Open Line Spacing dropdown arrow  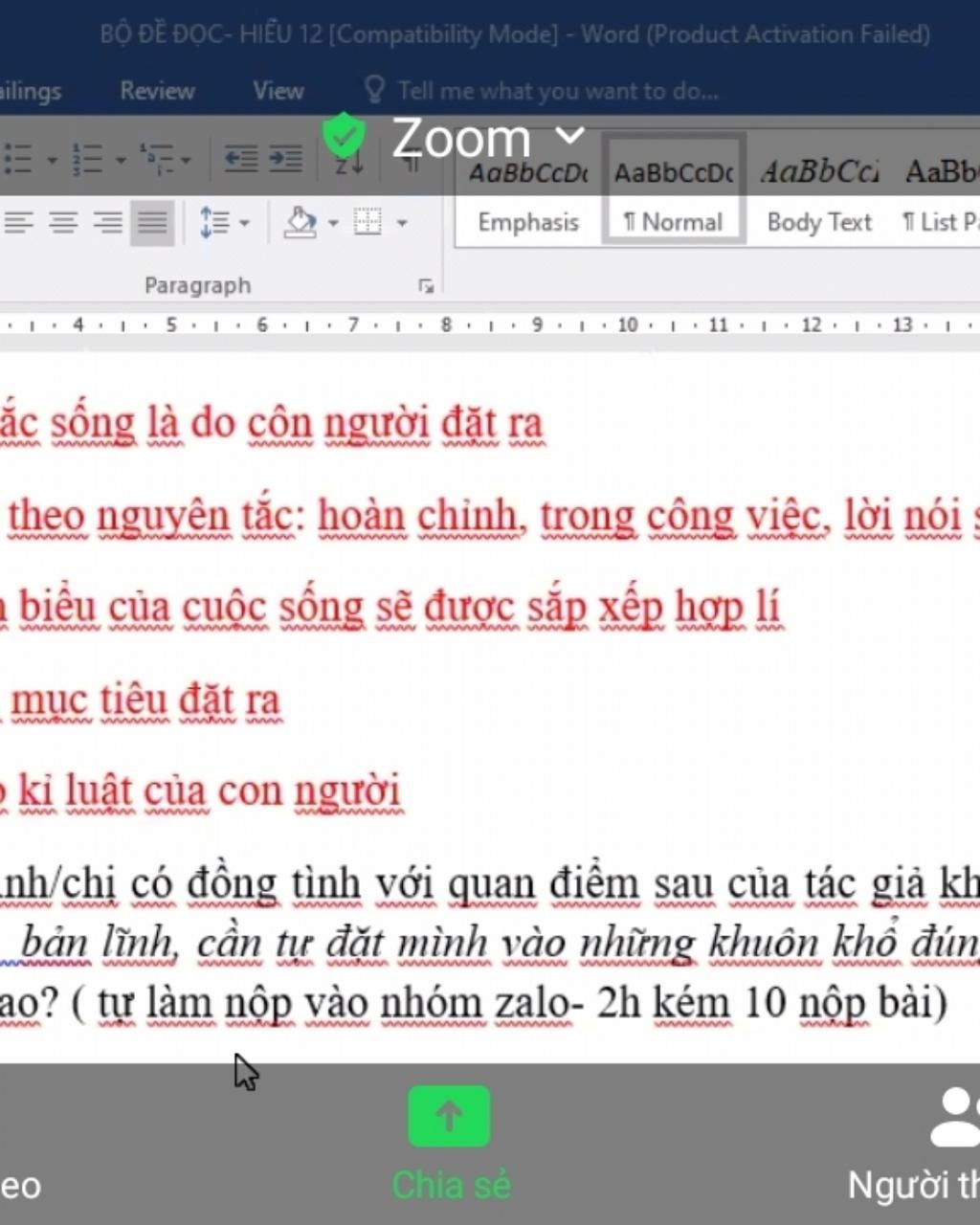pyautogui.click(x=244, y=223)
